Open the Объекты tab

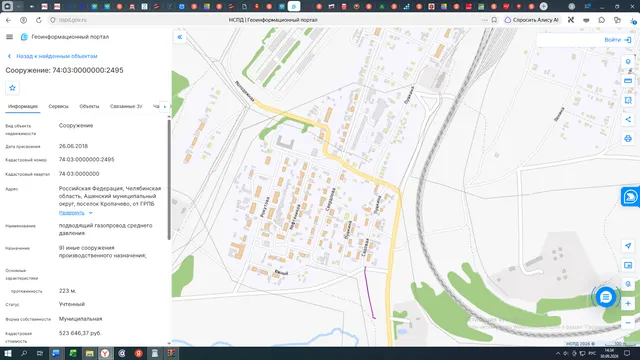pyautogui.click(x=89, y=106)
